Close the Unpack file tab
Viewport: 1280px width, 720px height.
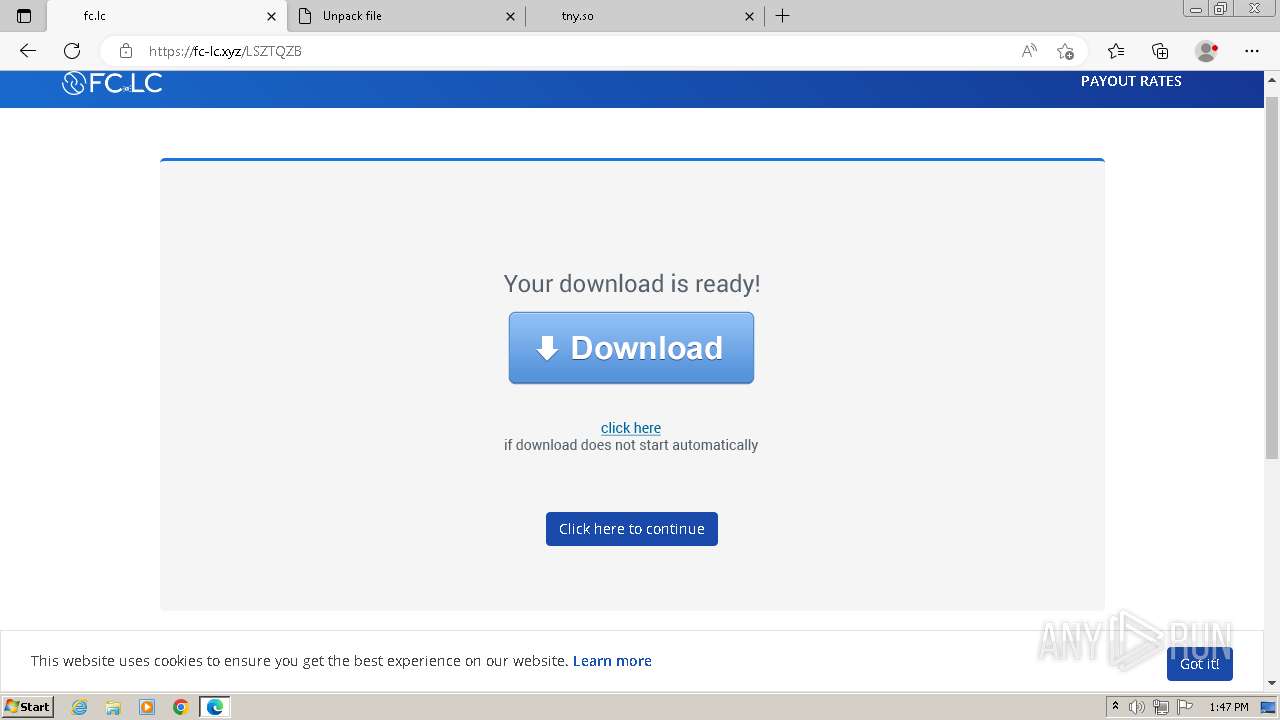510,16
